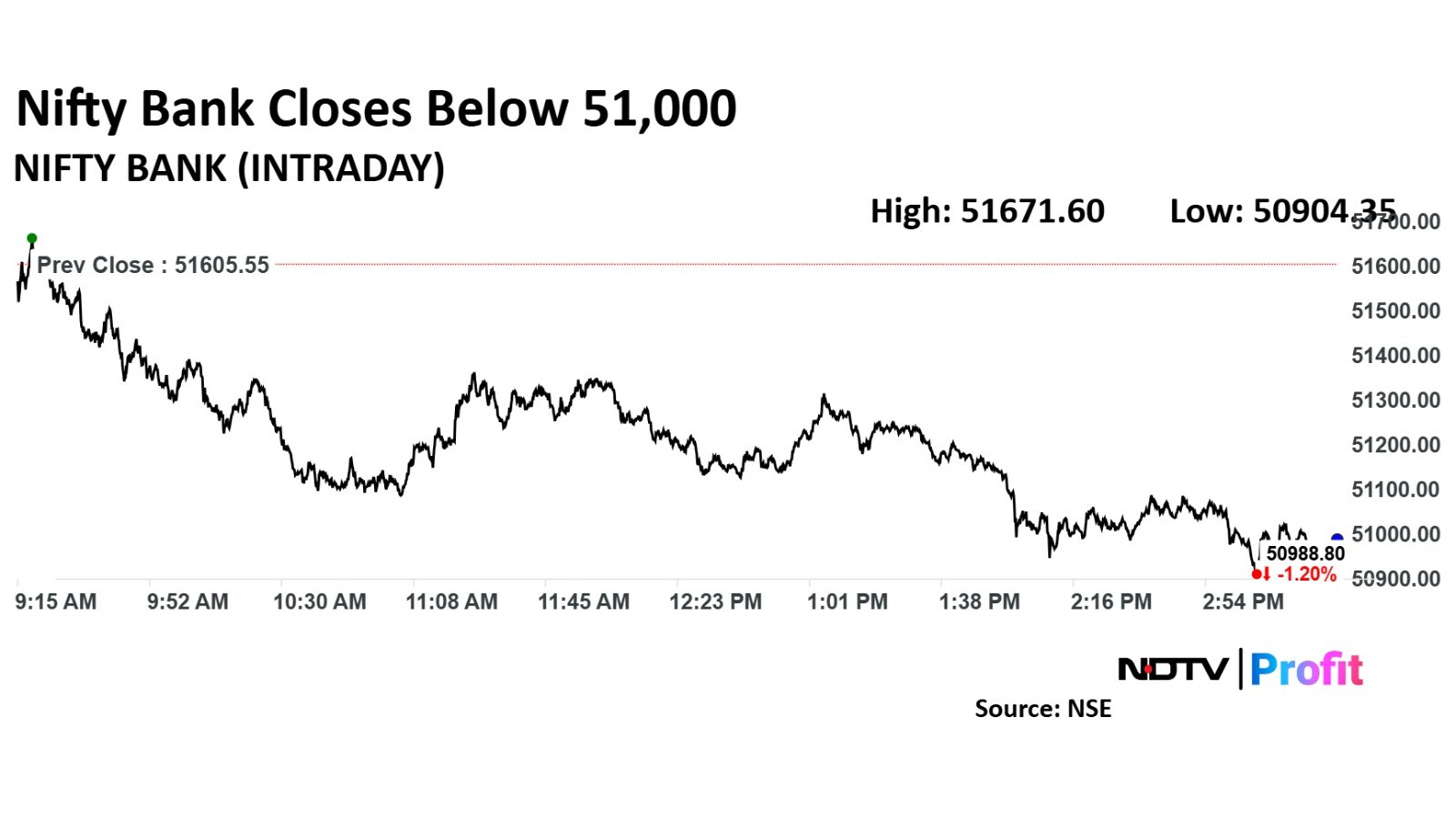Click the NDTV logo
1456x819 pixels.
(1172, 670)
